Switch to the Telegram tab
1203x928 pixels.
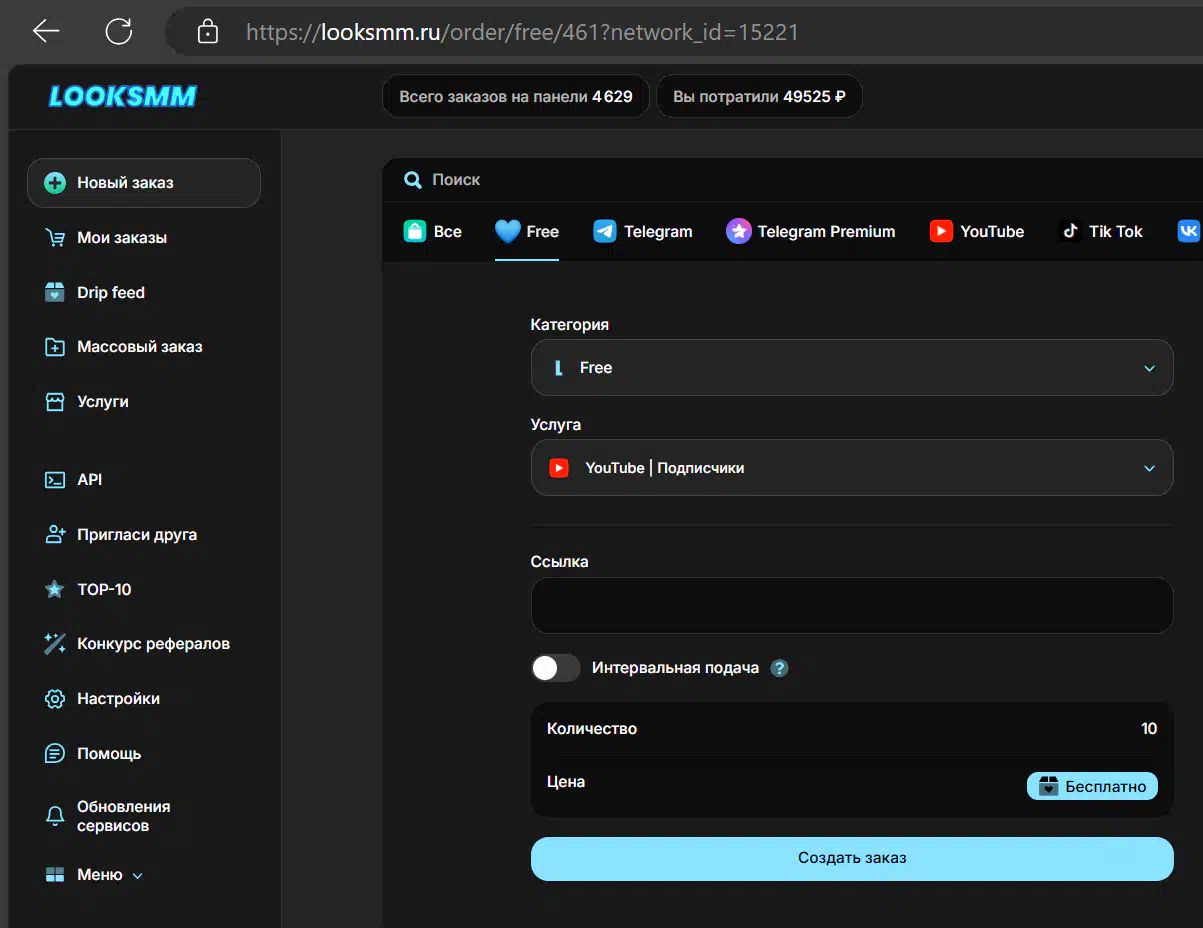(643, 231)
